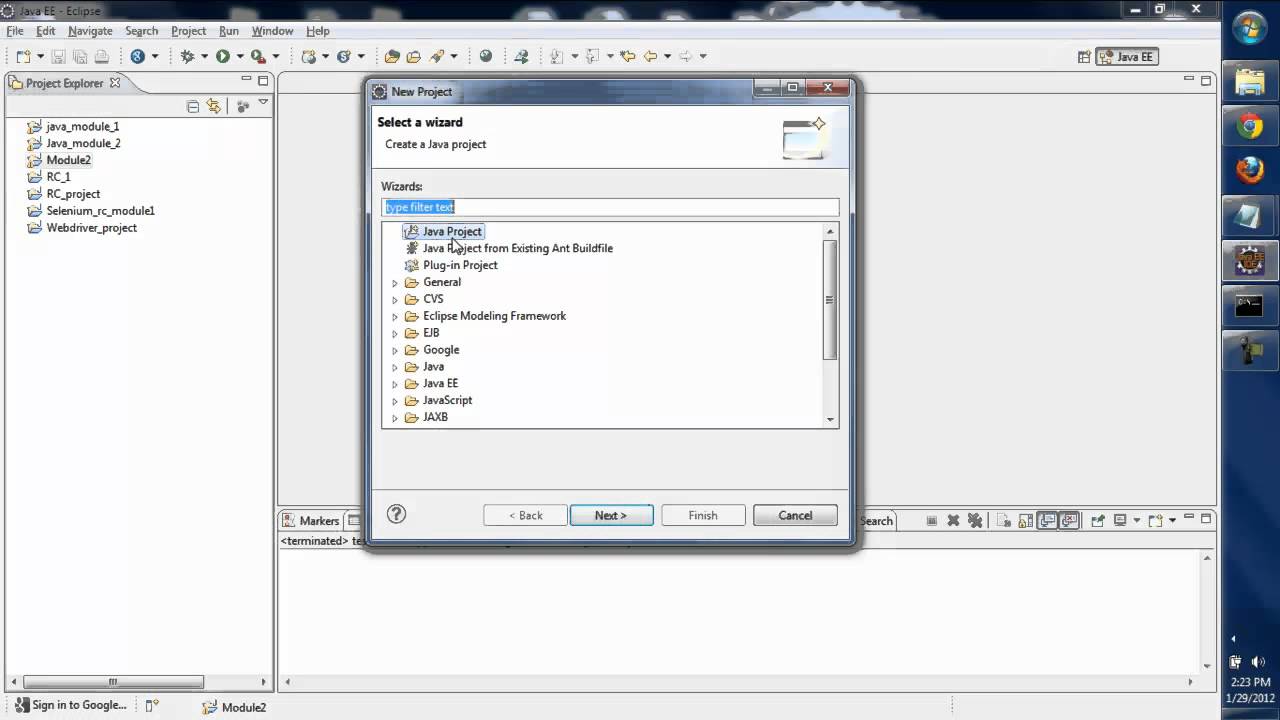Screen dimensions: 1280x720
Task: Click the Back navigation yellow arrow icon
Action: (x=650, y=57)
